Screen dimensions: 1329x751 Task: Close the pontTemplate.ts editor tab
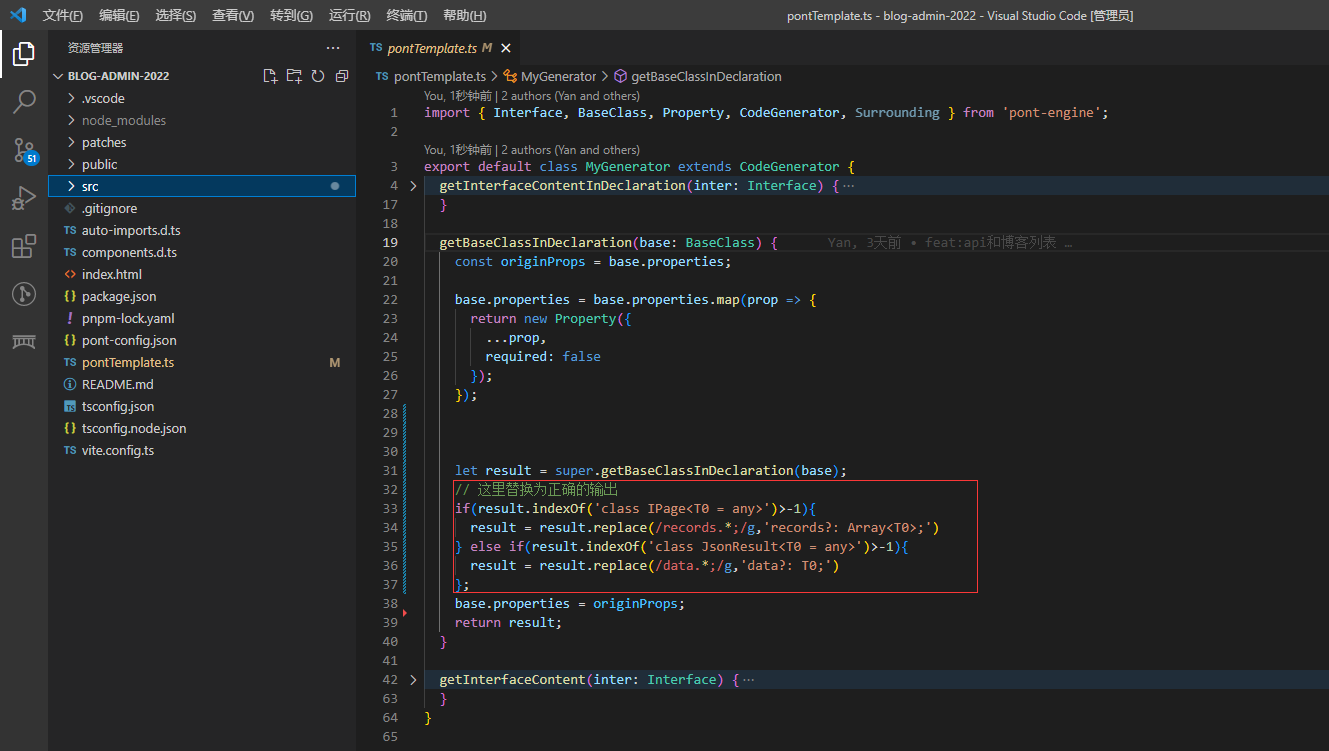[x=506, y=48]
